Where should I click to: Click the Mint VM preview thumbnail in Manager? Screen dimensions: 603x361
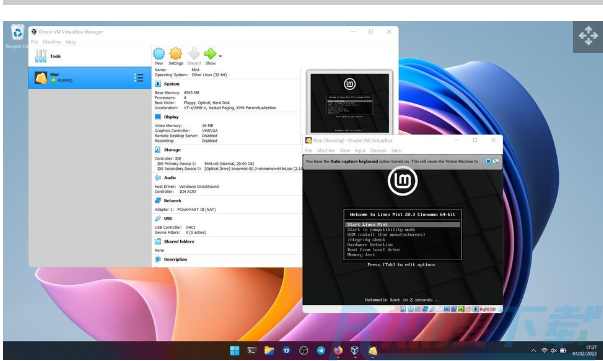point(350,103)
